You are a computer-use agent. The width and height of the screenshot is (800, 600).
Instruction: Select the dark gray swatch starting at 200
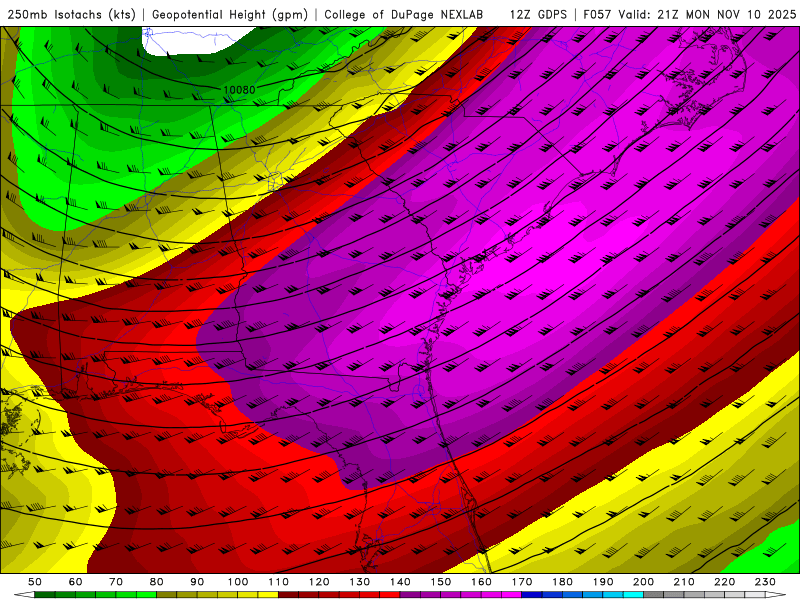click(x=654, y=595)
